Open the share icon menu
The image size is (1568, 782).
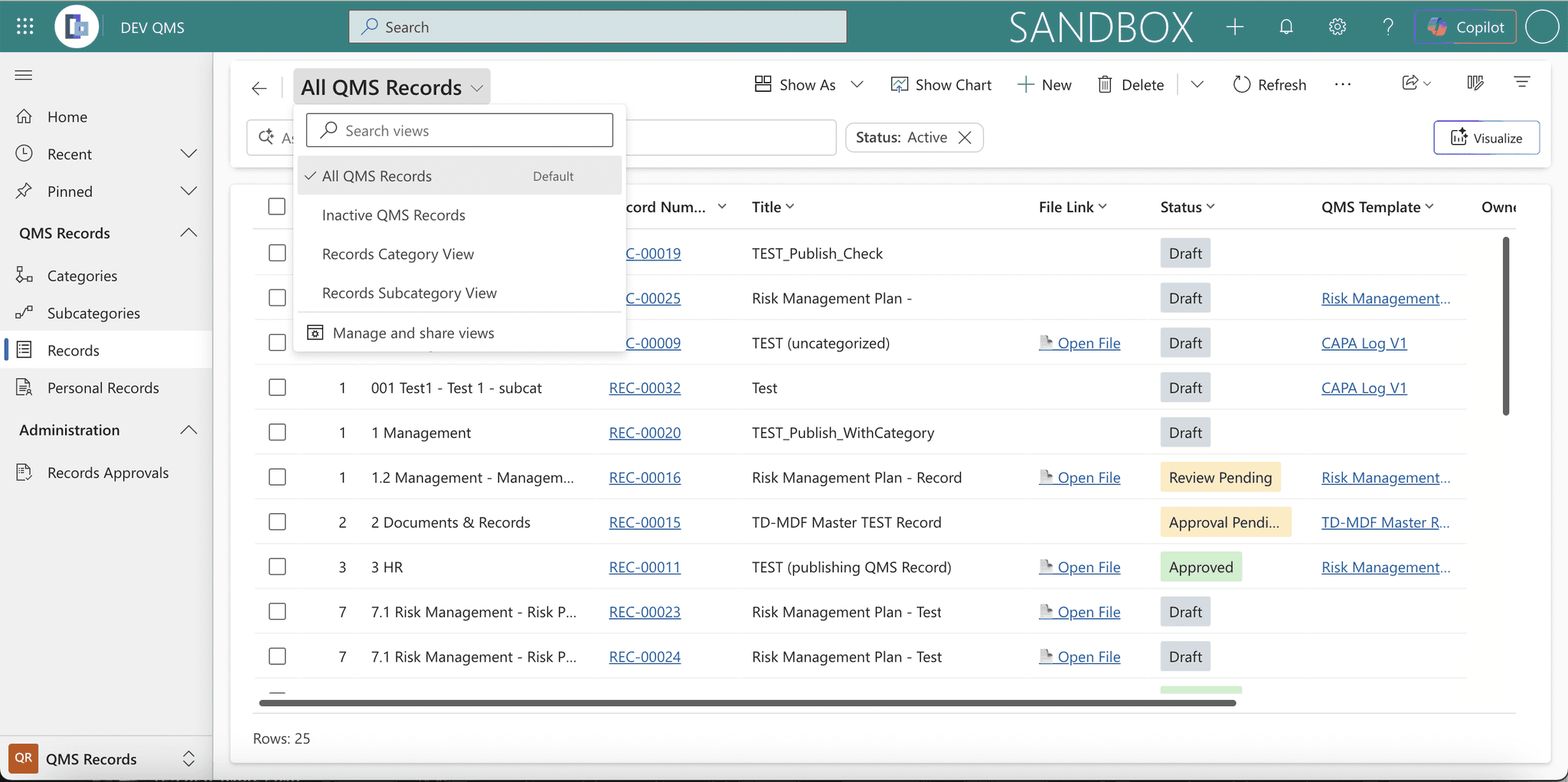pos(1416,83)
